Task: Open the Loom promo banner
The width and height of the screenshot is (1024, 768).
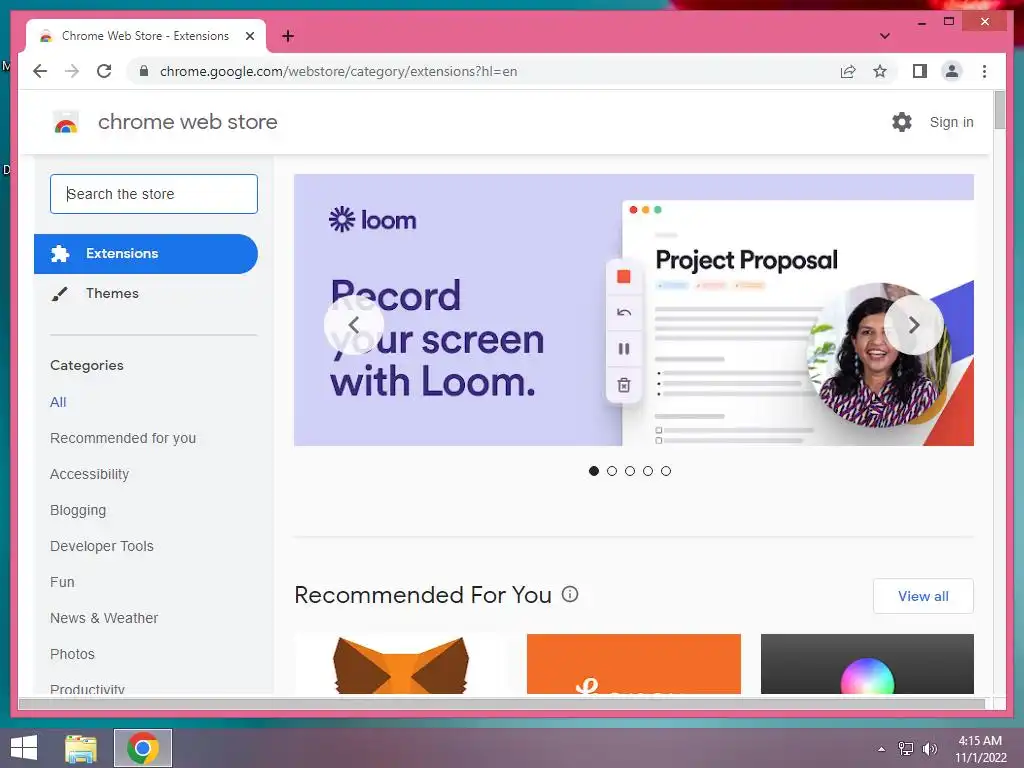Action: point(633,310)
